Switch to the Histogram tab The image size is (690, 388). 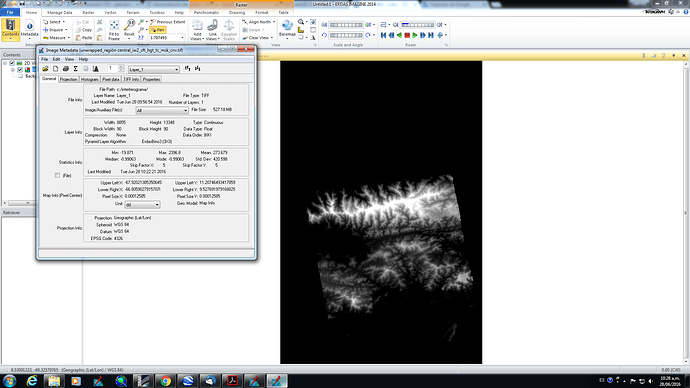coord(89,79)
